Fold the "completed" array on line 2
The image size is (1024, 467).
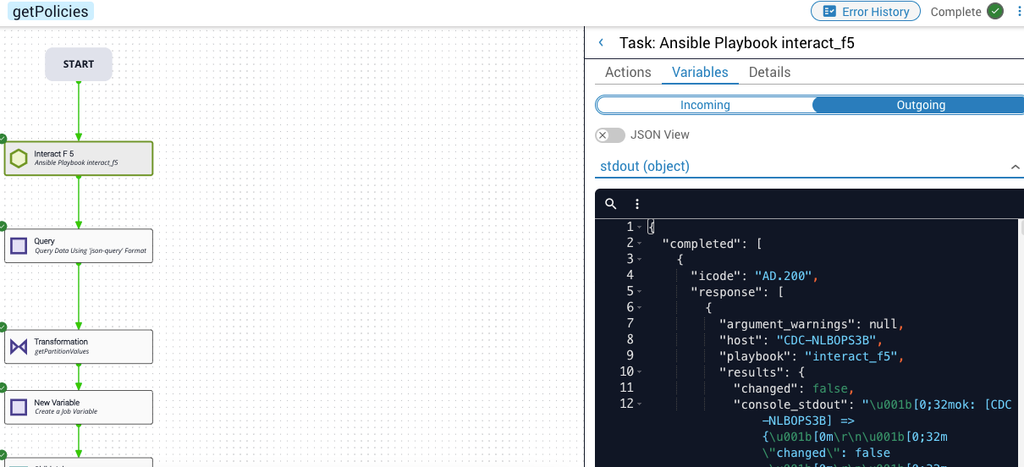pyautogui.click(x=639, y=244)
